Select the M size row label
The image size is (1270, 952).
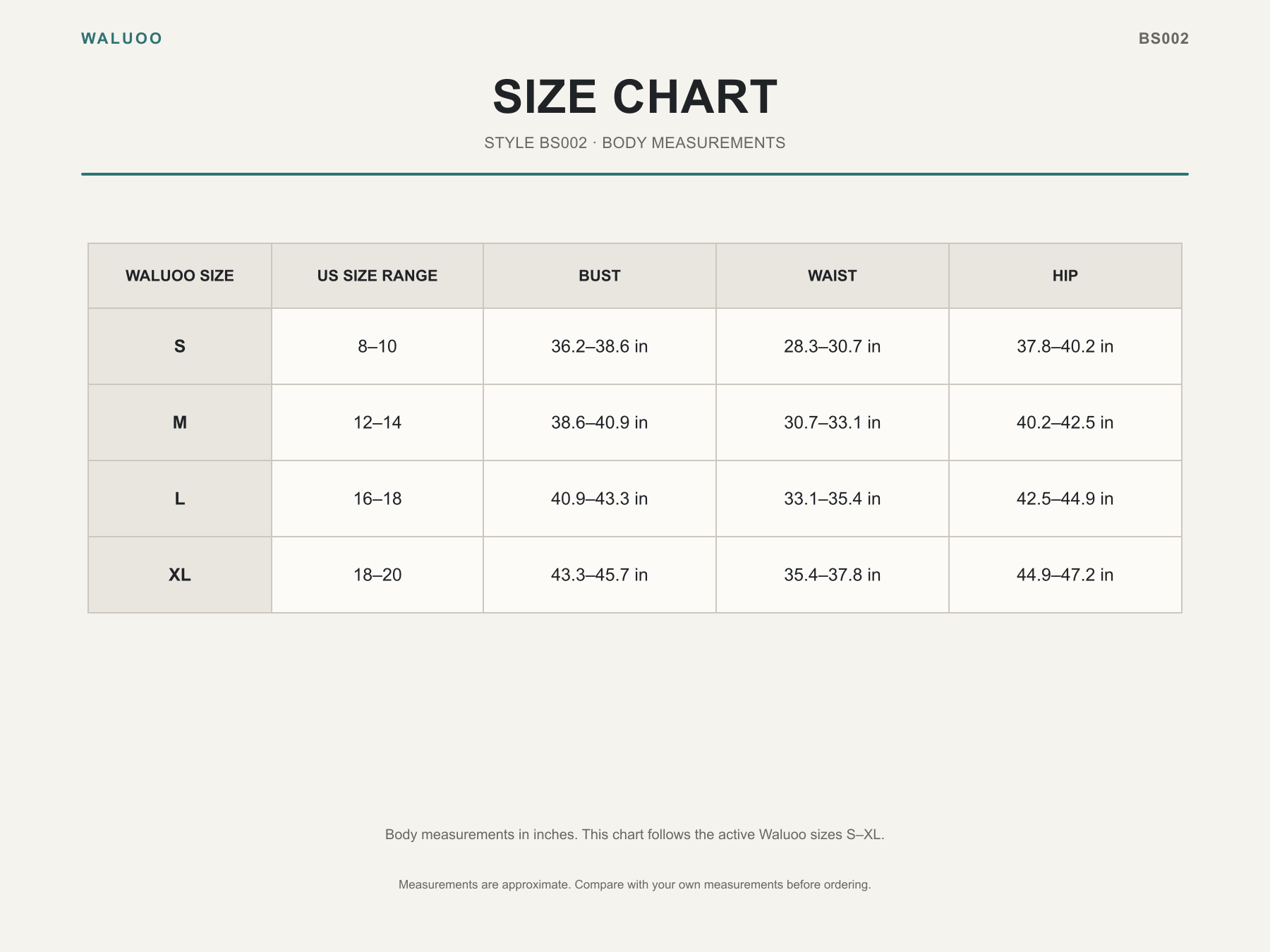pos(180,422)
